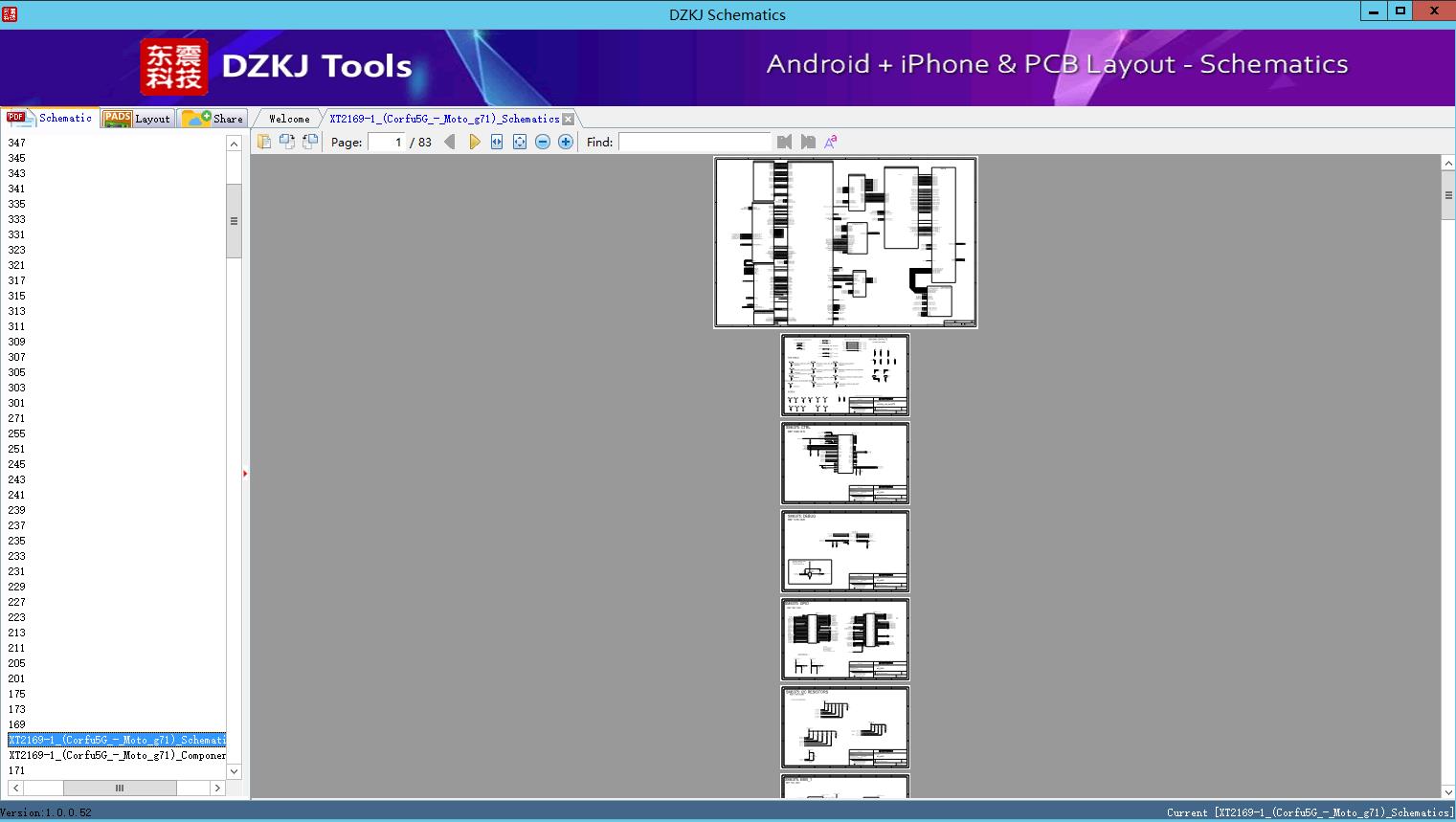1456x822 pixels.
Task: Select list item 347
Action: 17,143
